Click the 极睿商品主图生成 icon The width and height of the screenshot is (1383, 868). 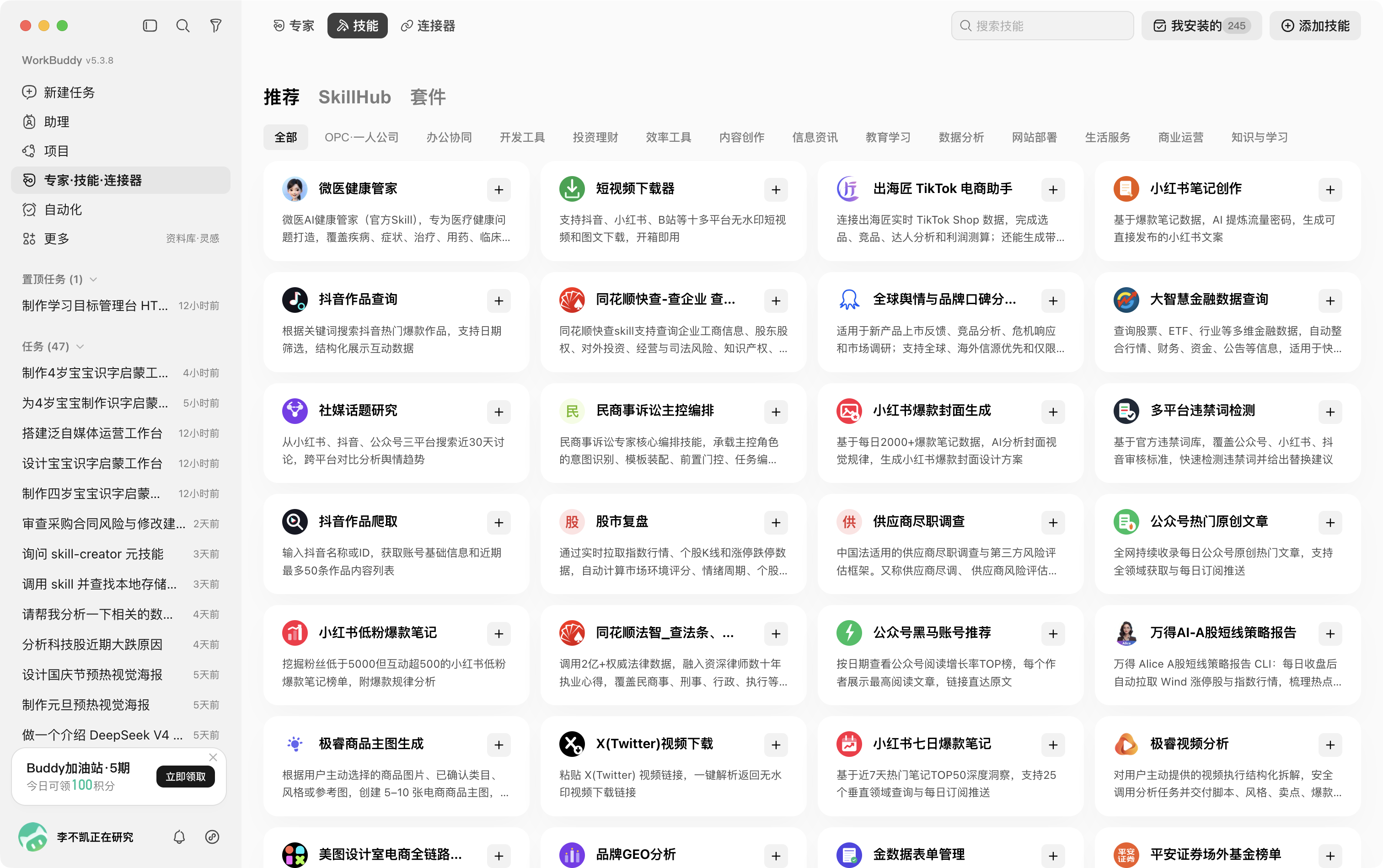coord(295,744)
